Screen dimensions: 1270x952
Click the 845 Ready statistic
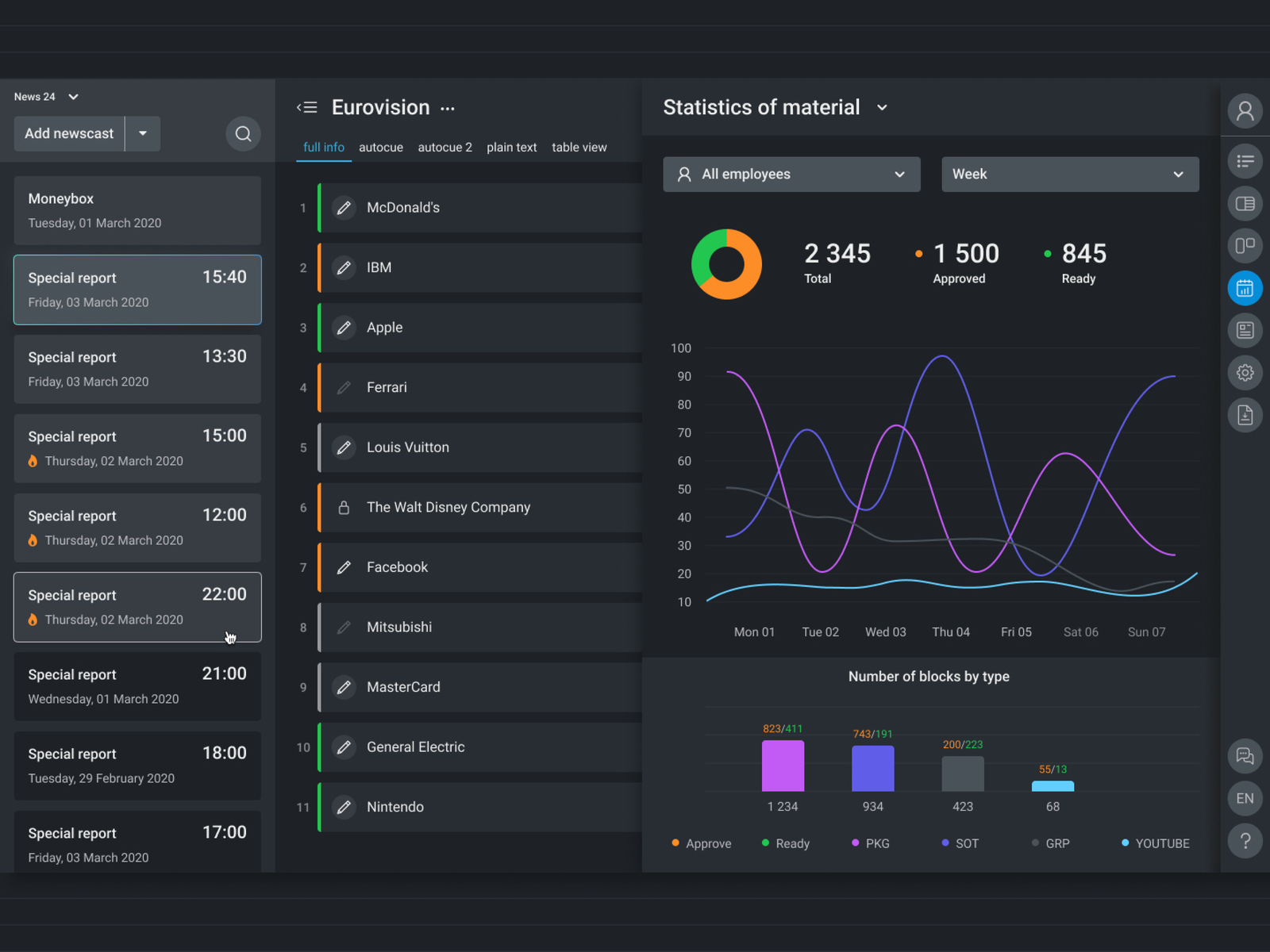point(1076,263)
